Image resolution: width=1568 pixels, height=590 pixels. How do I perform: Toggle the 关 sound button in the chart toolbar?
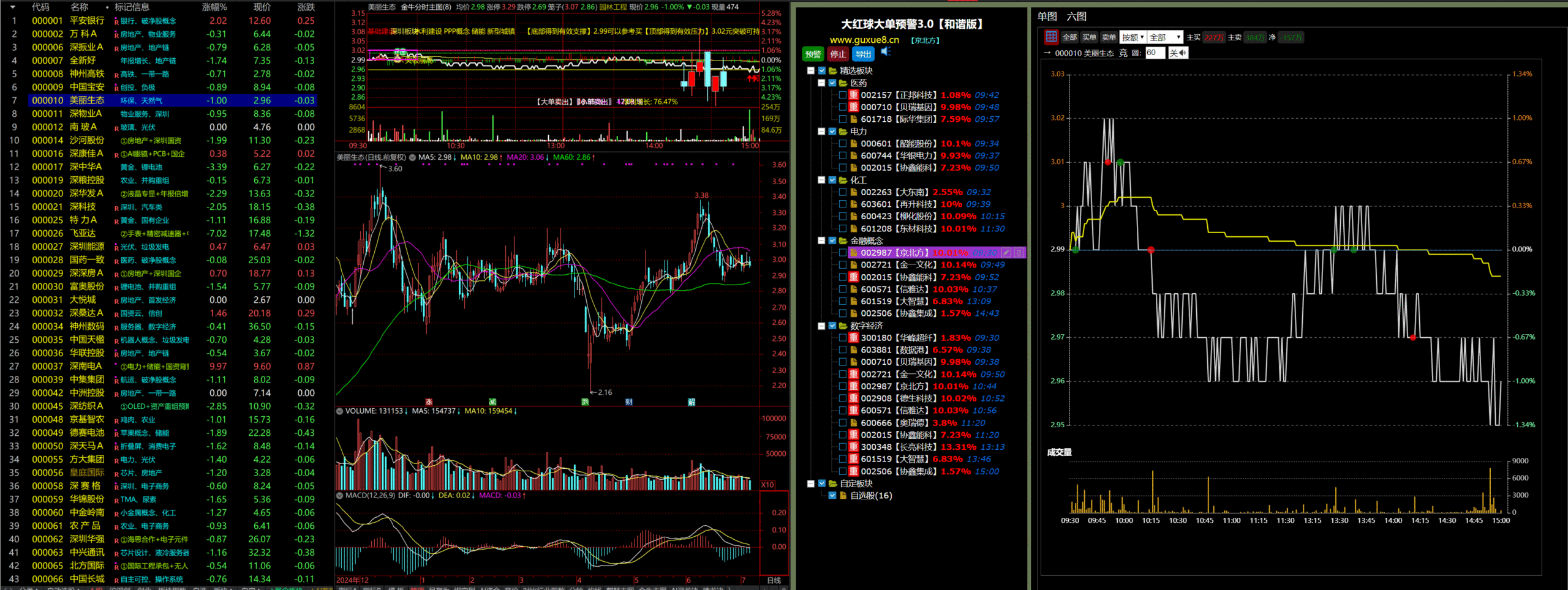click(1177, 53)
